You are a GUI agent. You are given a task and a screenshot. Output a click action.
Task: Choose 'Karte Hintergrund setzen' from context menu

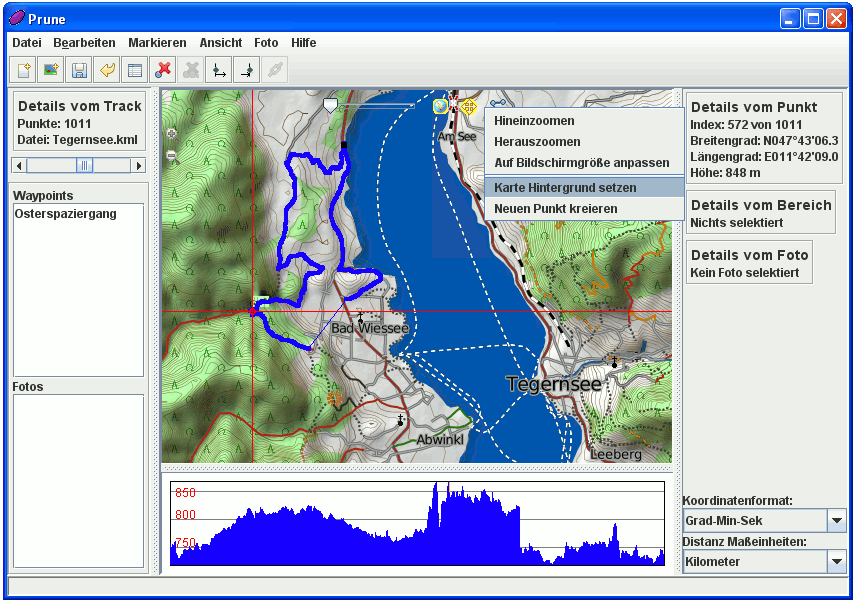[x=565, y=188]
